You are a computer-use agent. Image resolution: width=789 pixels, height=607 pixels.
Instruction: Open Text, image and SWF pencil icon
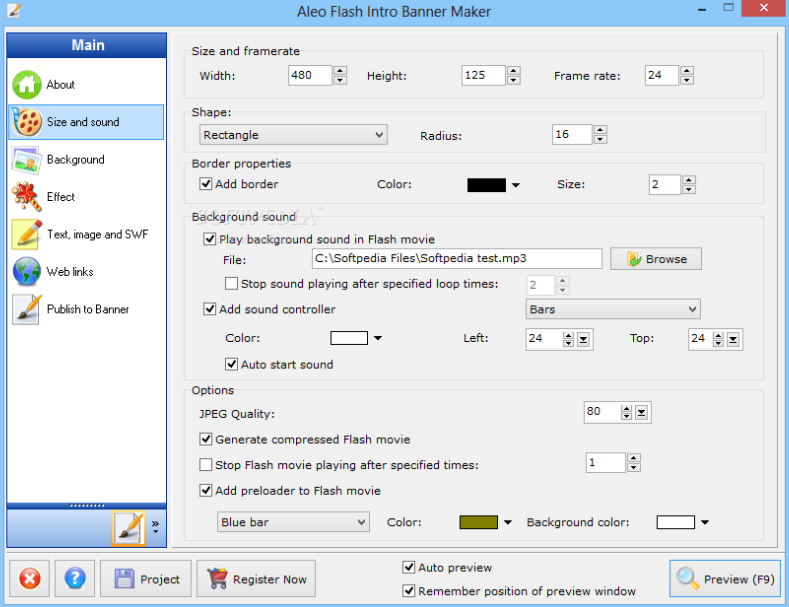27,235
